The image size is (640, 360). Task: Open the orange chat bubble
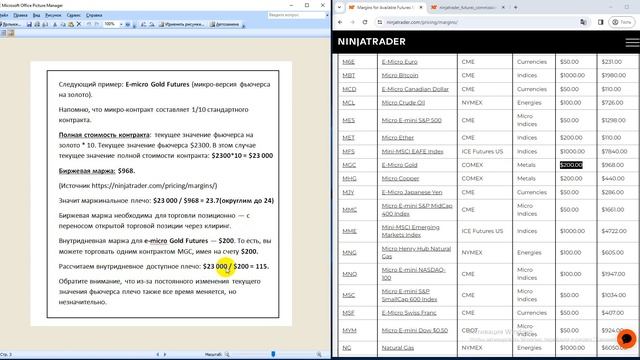(627, 338)
